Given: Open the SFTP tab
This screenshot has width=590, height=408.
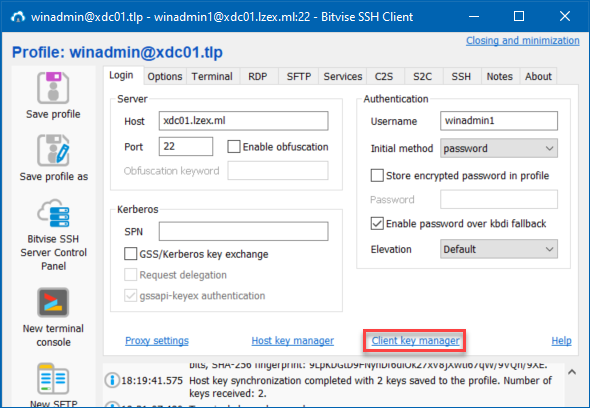Looking at the screenshot, I should click(299, 76).
